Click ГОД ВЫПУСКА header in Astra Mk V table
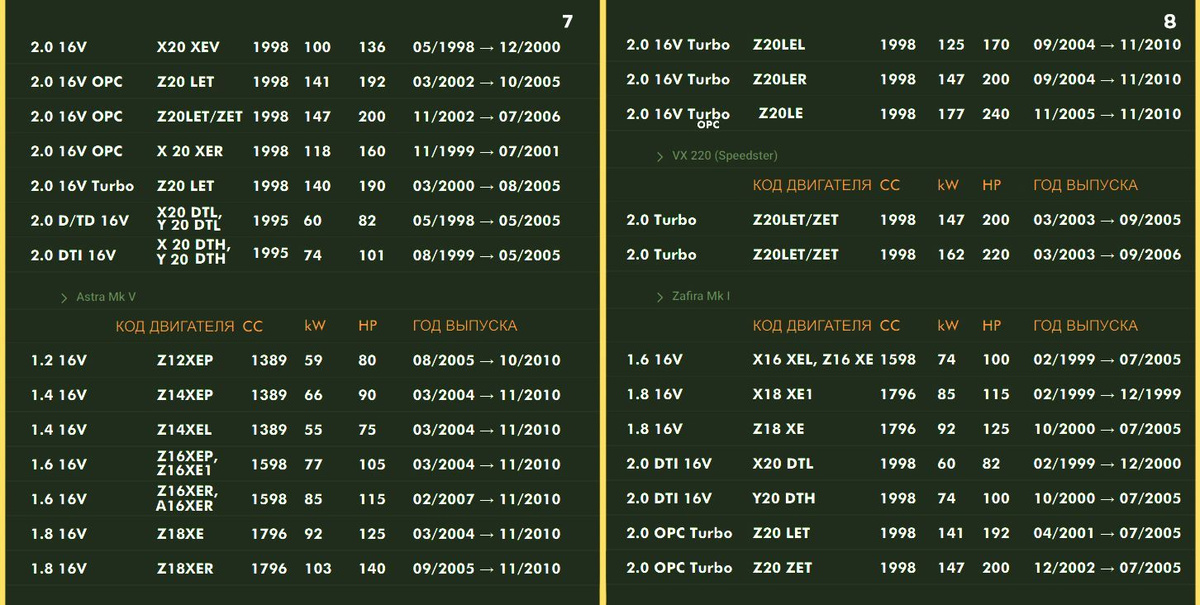This screenshot has width=1200, height=605. point(465,326)
